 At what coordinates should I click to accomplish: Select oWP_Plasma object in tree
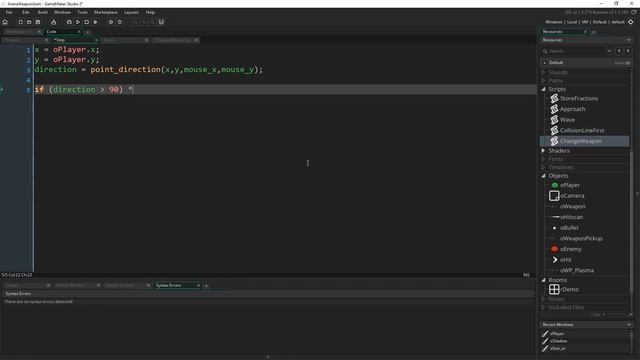point(577,270)
